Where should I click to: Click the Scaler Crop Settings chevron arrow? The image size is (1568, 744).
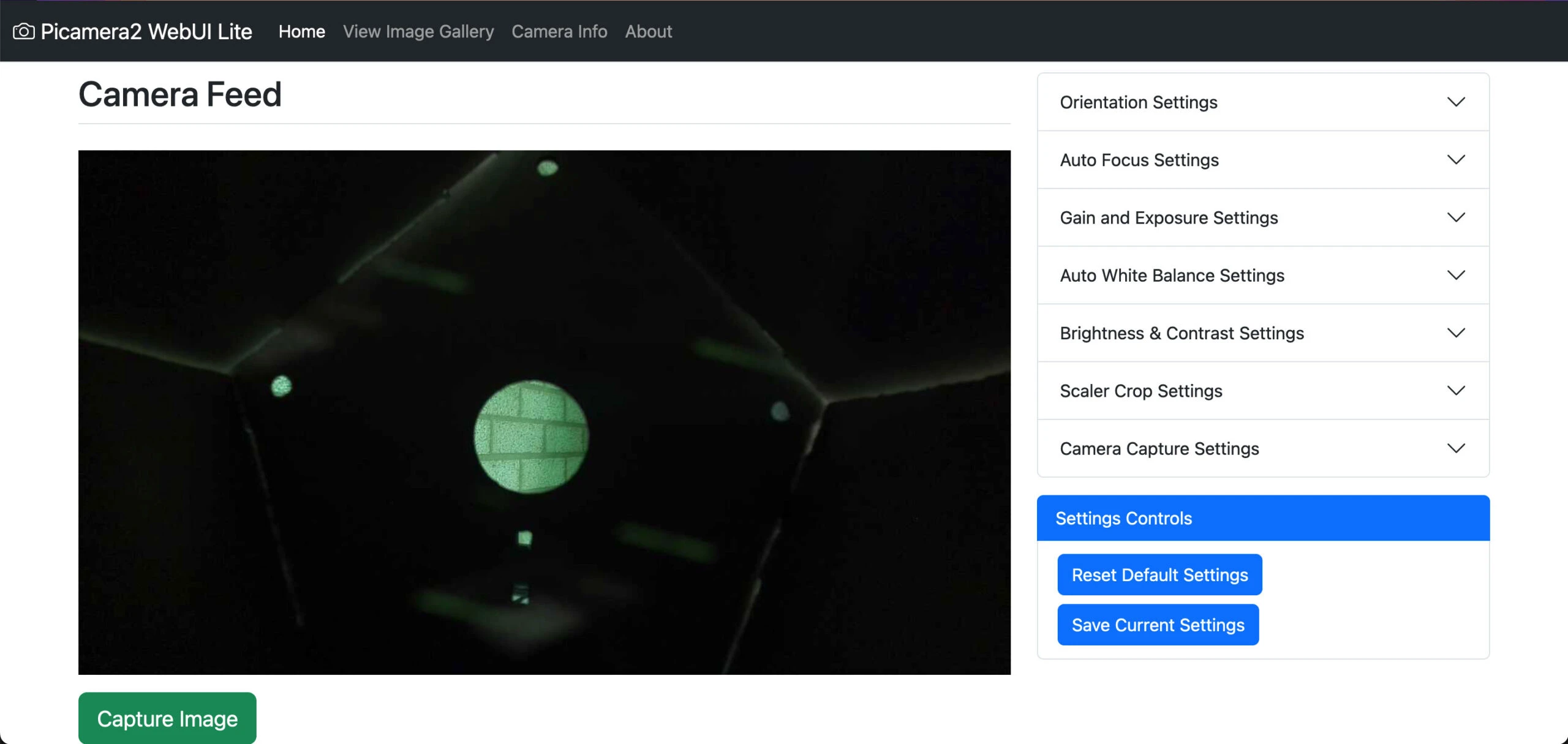(x=1456, y=391)
